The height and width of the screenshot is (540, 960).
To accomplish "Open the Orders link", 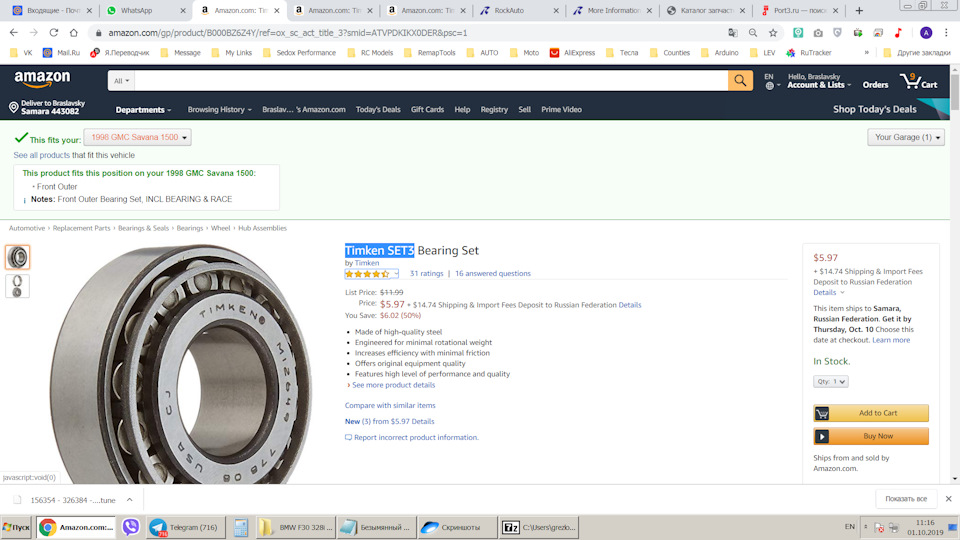I will 876,85.
